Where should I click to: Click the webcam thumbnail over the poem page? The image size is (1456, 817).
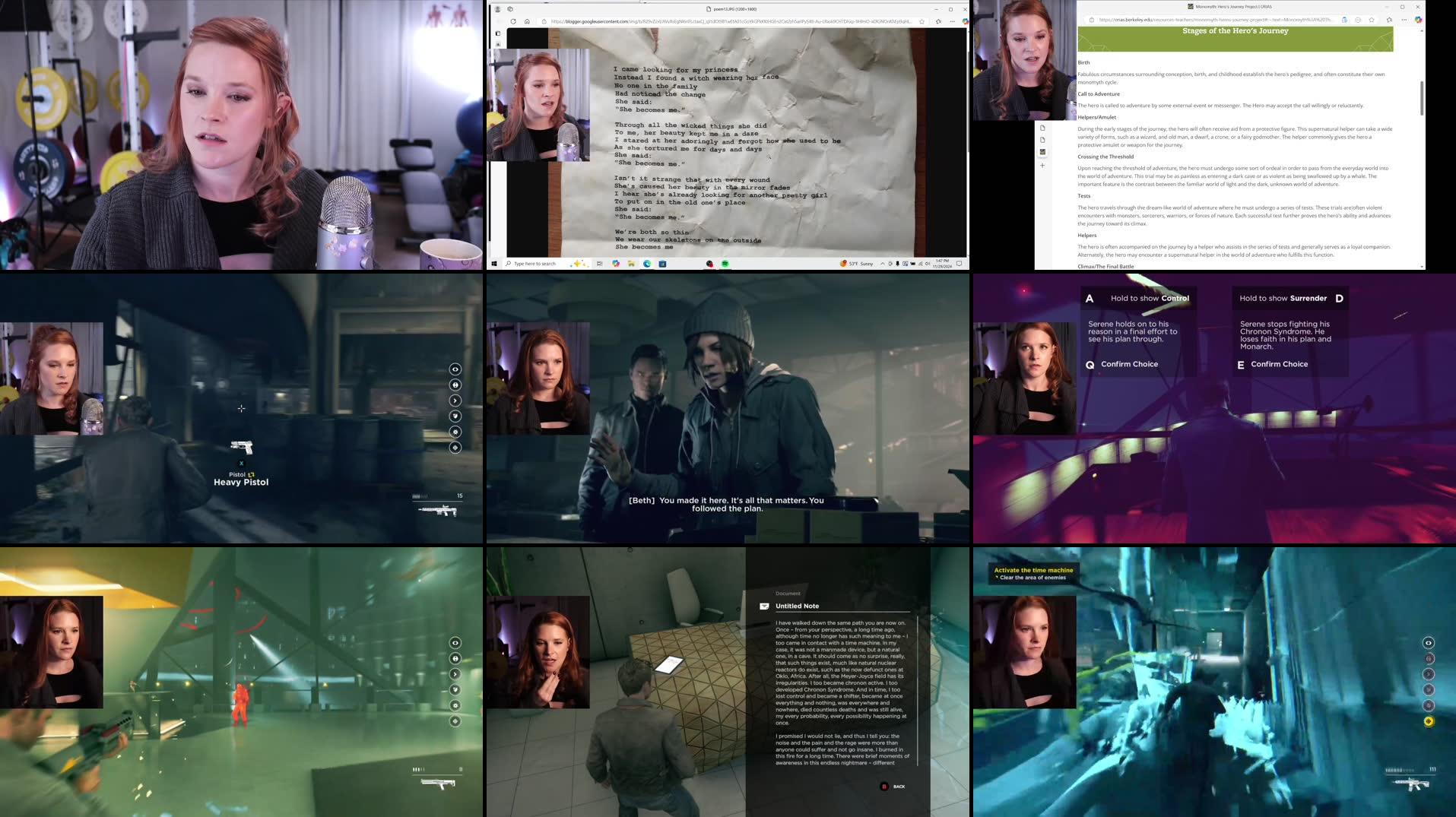(x=538, y=105)
